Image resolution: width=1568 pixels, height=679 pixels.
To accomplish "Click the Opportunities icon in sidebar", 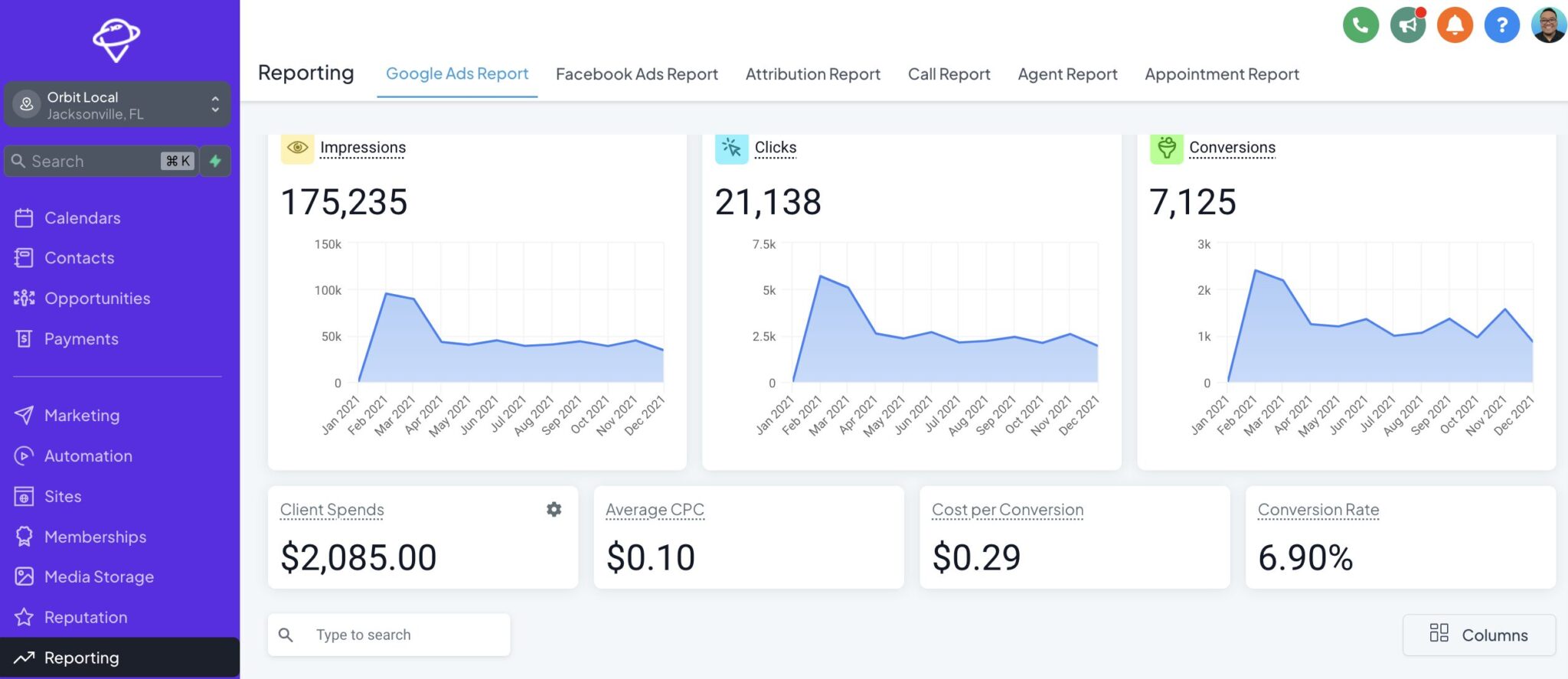I will point(24,299).
